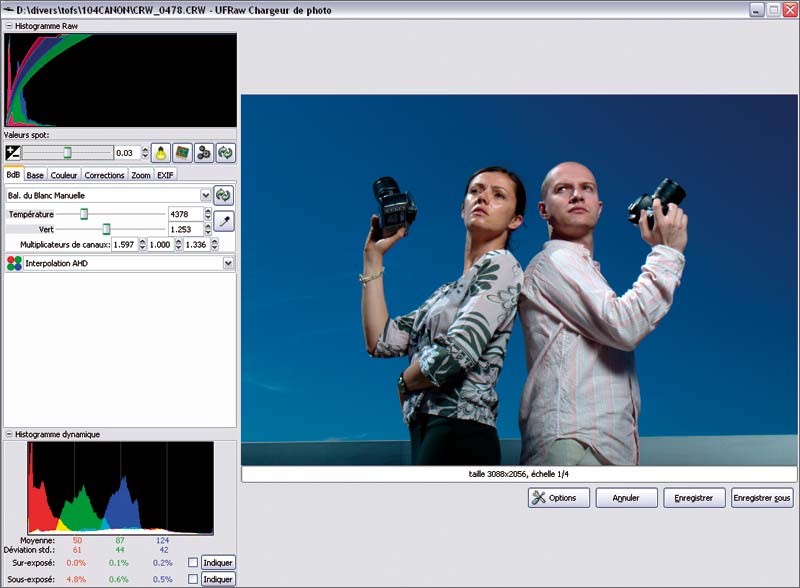Enable the Sur-exposé checkbox
The width and height of the screenshot is (800, 588).
(193, 562)
